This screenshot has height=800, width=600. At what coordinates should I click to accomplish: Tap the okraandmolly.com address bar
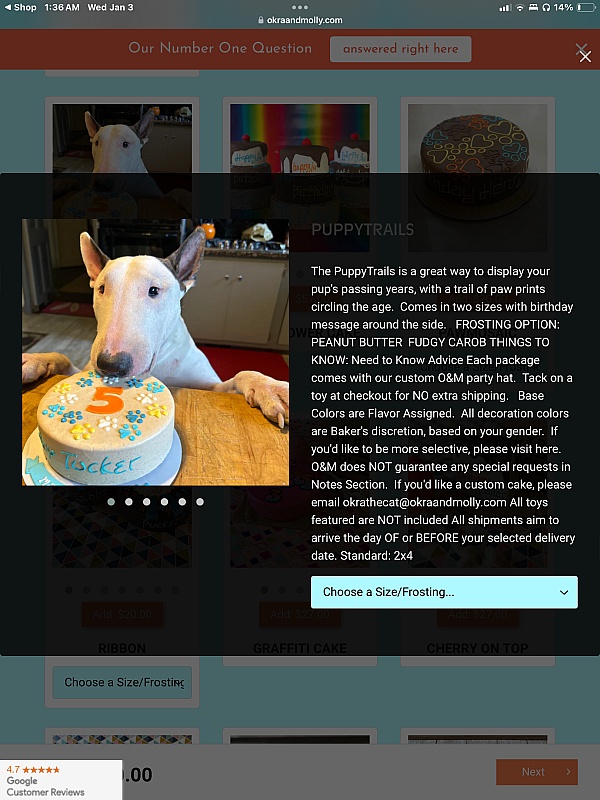300,20
